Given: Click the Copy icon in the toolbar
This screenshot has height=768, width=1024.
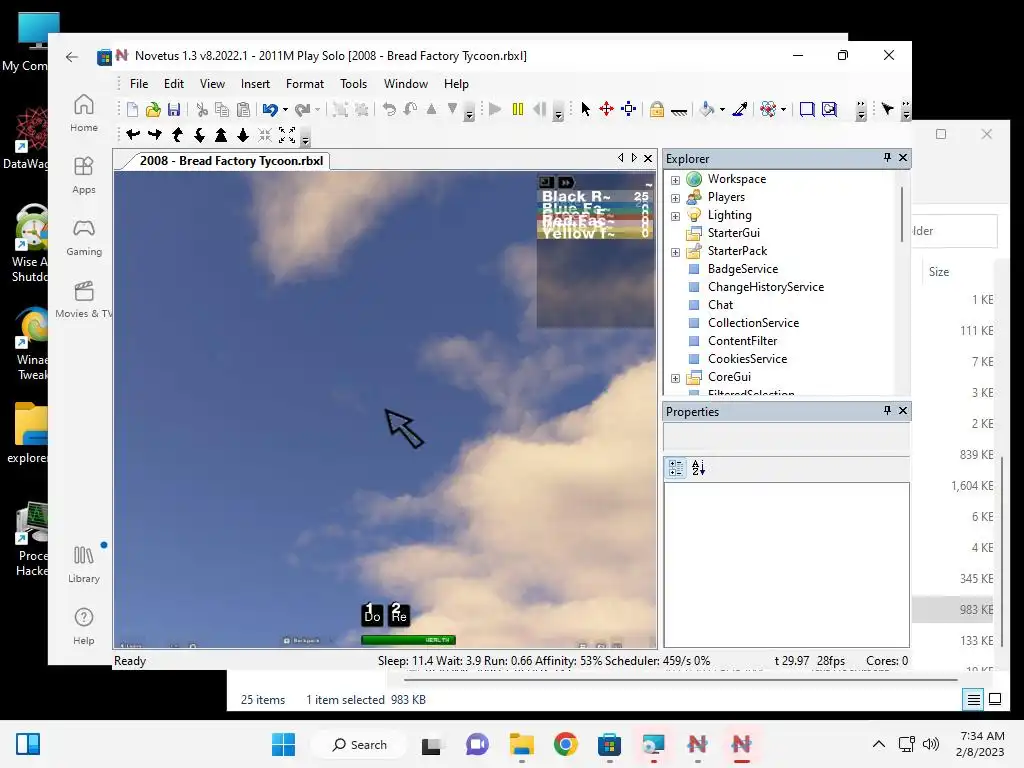Looking at the screenshot, I should click(222, 109).
